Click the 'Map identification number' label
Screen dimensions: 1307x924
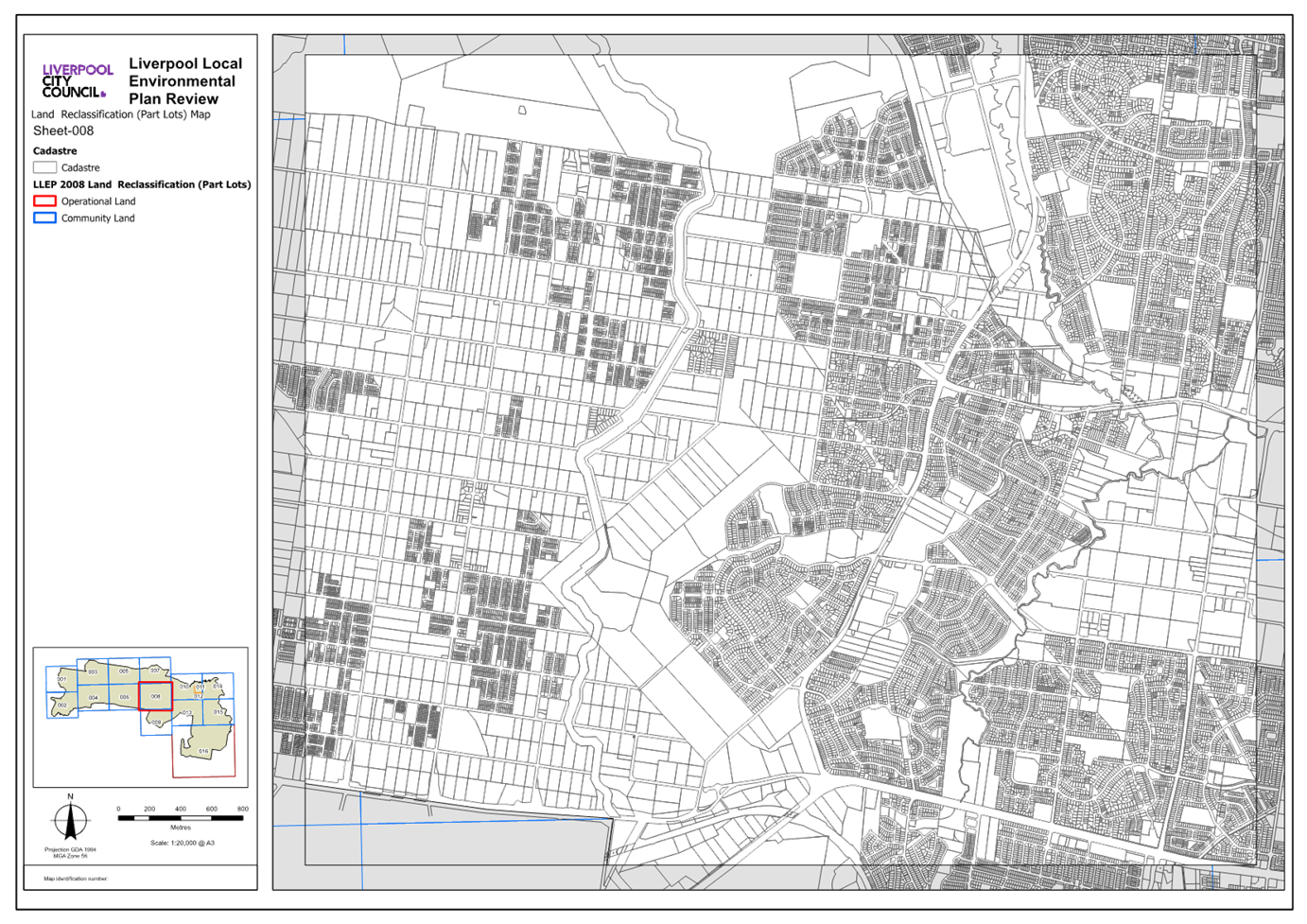(x=76, y=879)
